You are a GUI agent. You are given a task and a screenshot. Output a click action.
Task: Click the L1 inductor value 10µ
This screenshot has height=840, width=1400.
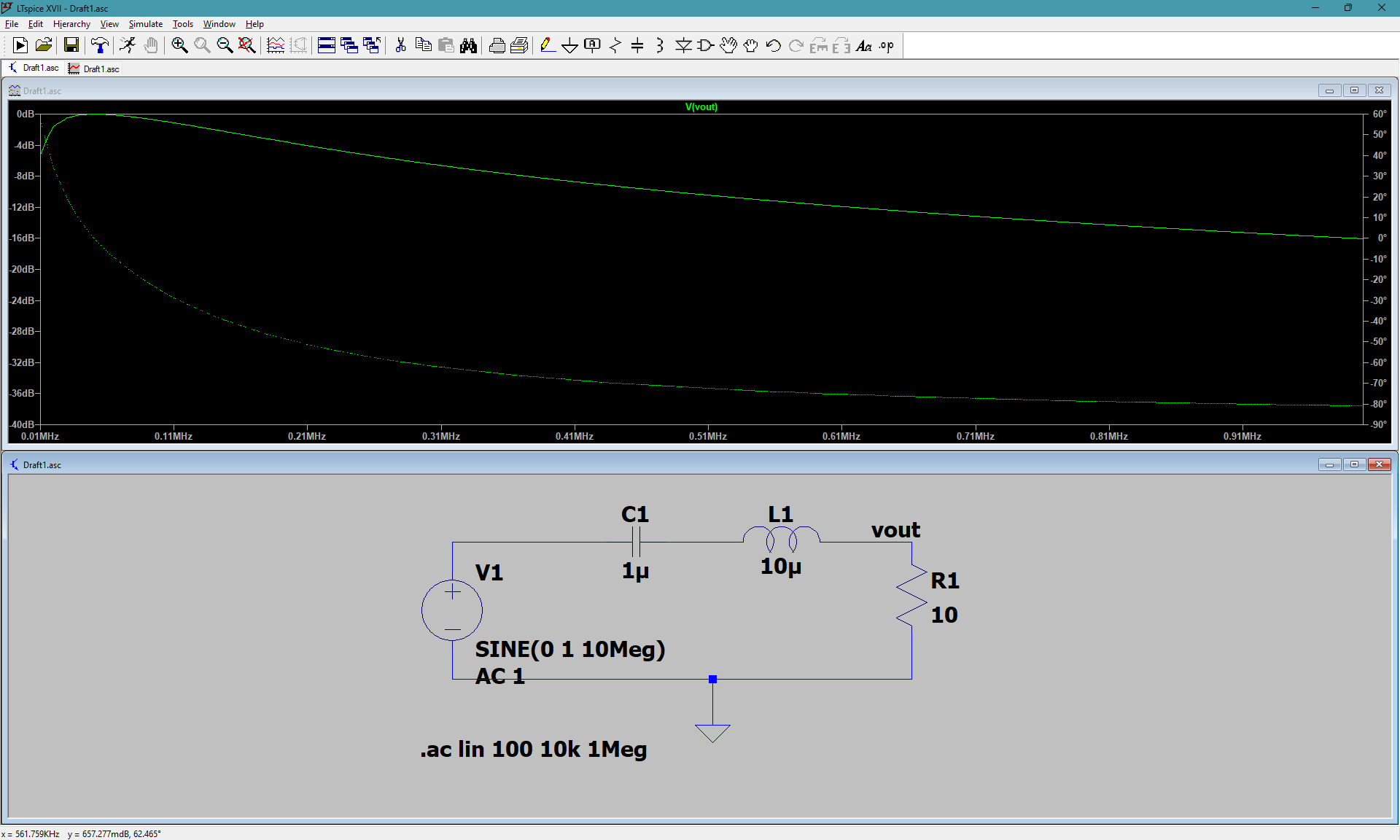(781, 567)
